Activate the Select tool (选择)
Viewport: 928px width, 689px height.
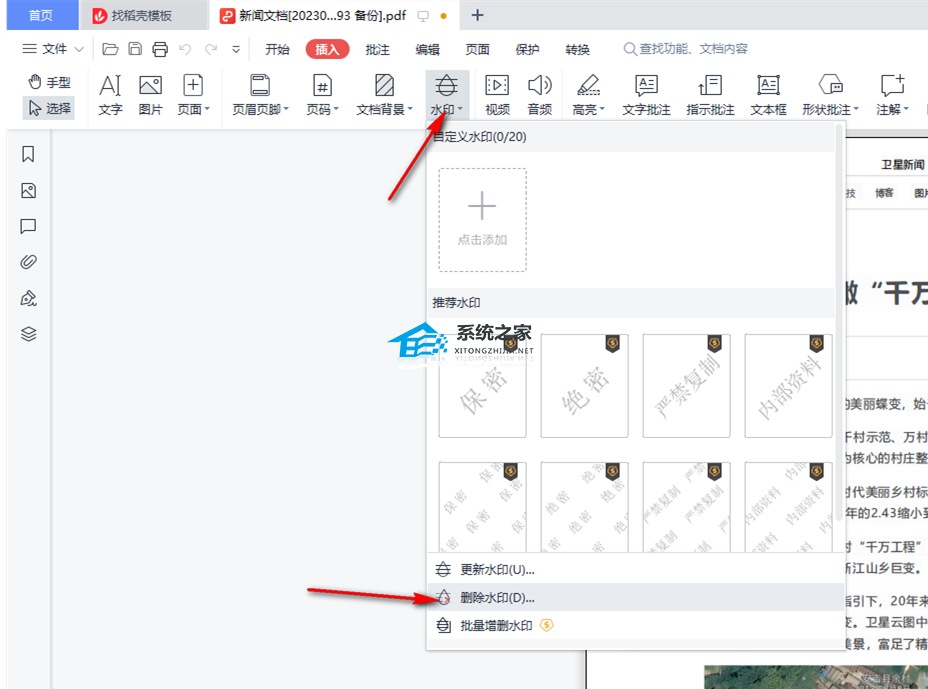coord(49,108)
